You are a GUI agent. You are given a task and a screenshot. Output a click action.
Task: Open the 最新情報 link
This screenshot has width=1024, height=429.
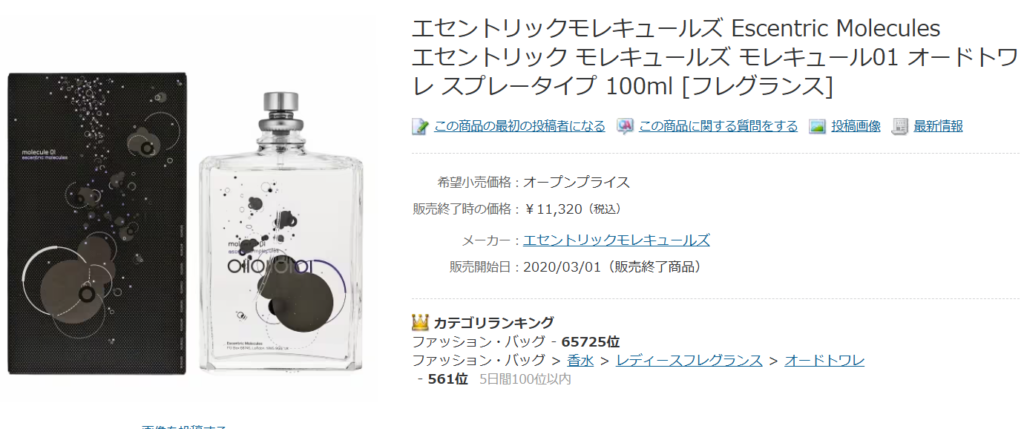click(938, 127)
